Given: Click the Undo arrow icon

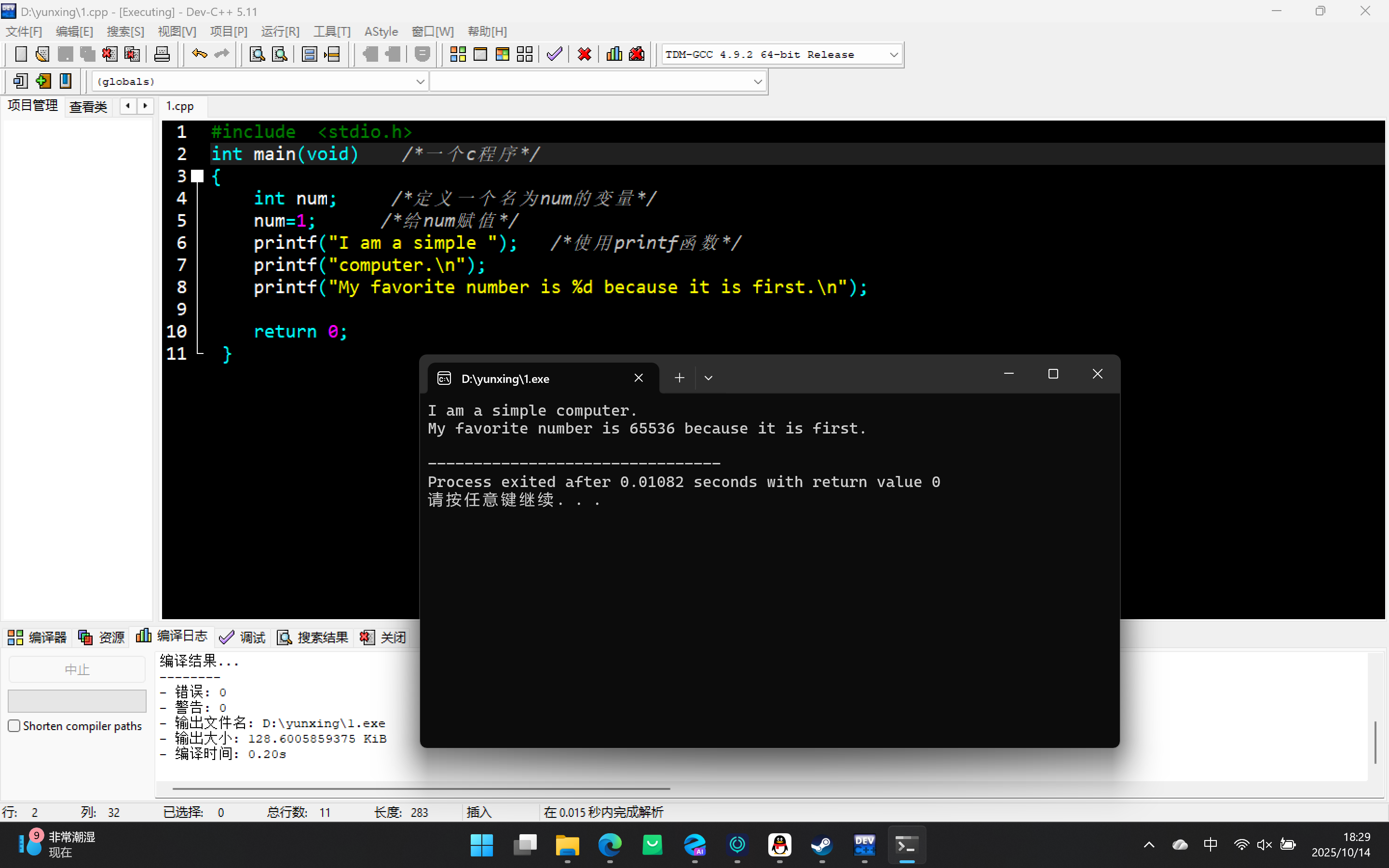Looking at the screenshot, I should [199, 54].
